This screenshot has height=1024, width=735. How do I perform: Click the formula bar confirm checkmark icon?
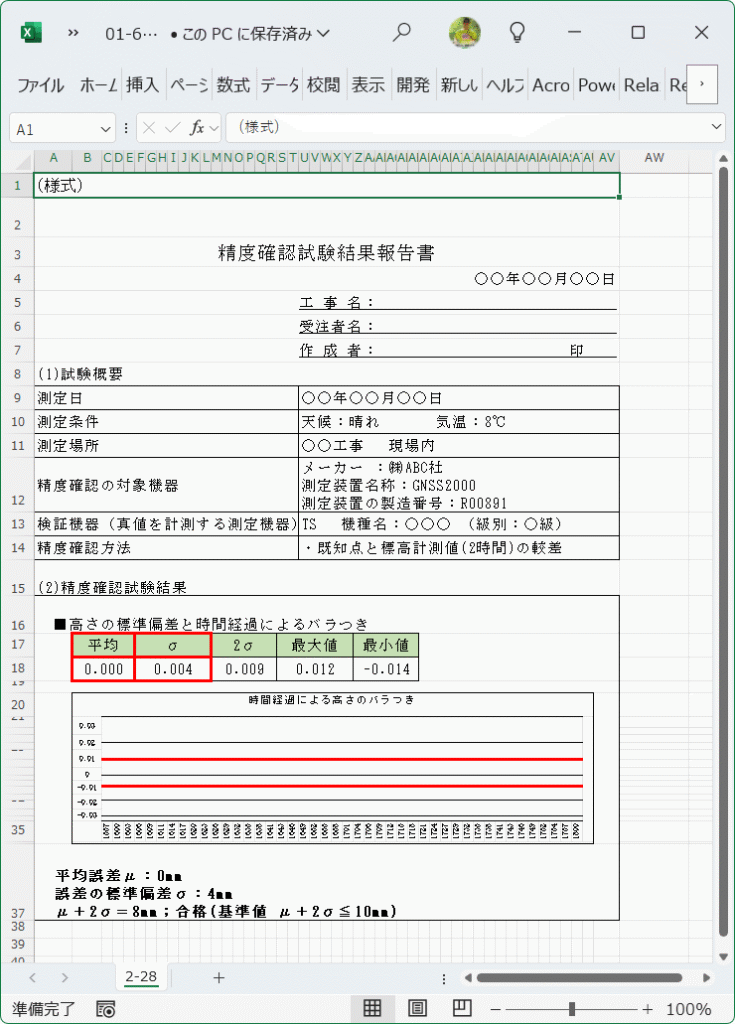[172, 128]
